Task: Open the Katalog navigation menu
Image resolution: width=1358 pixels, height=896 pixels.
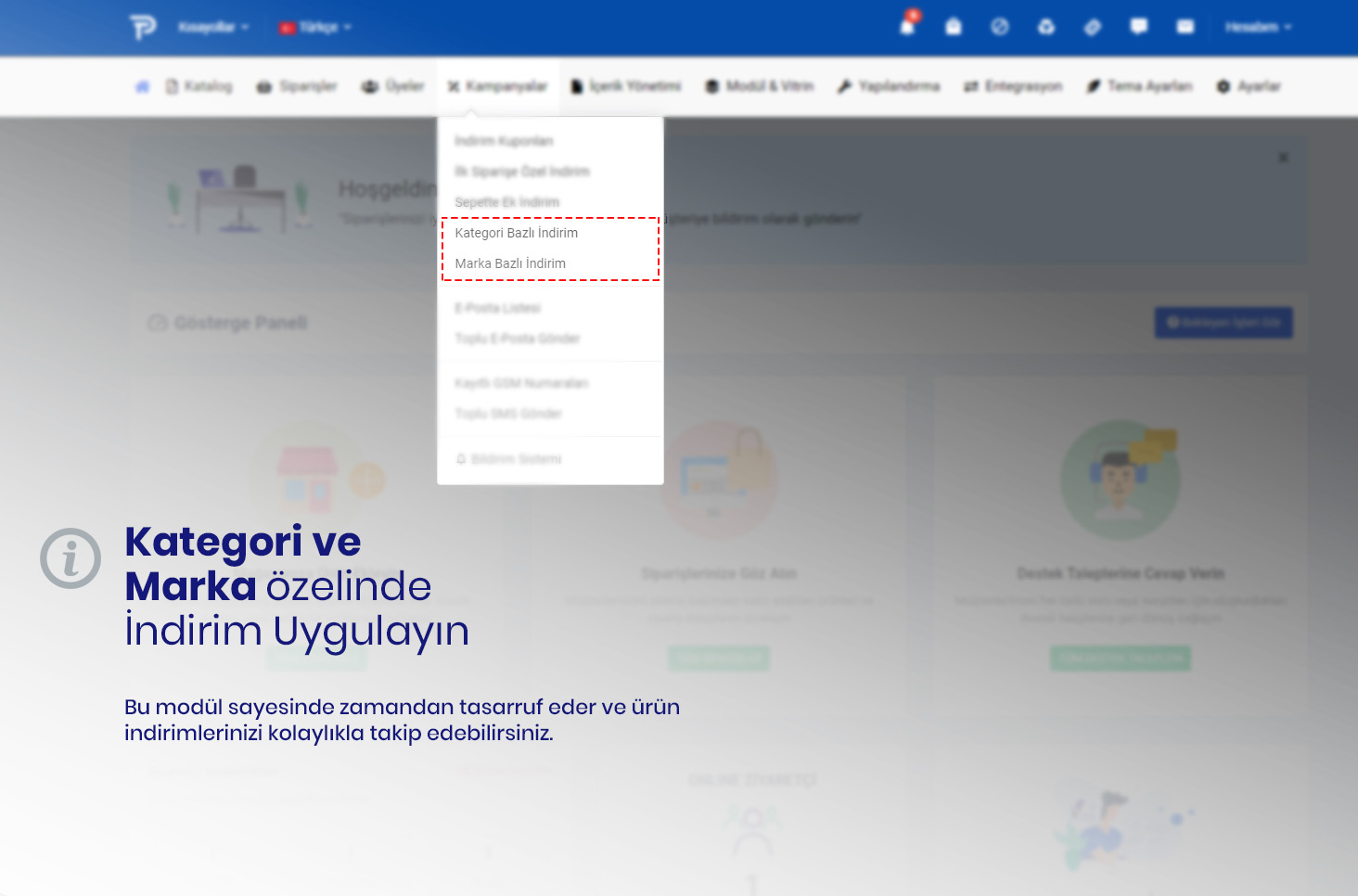Action: [199, 86]
